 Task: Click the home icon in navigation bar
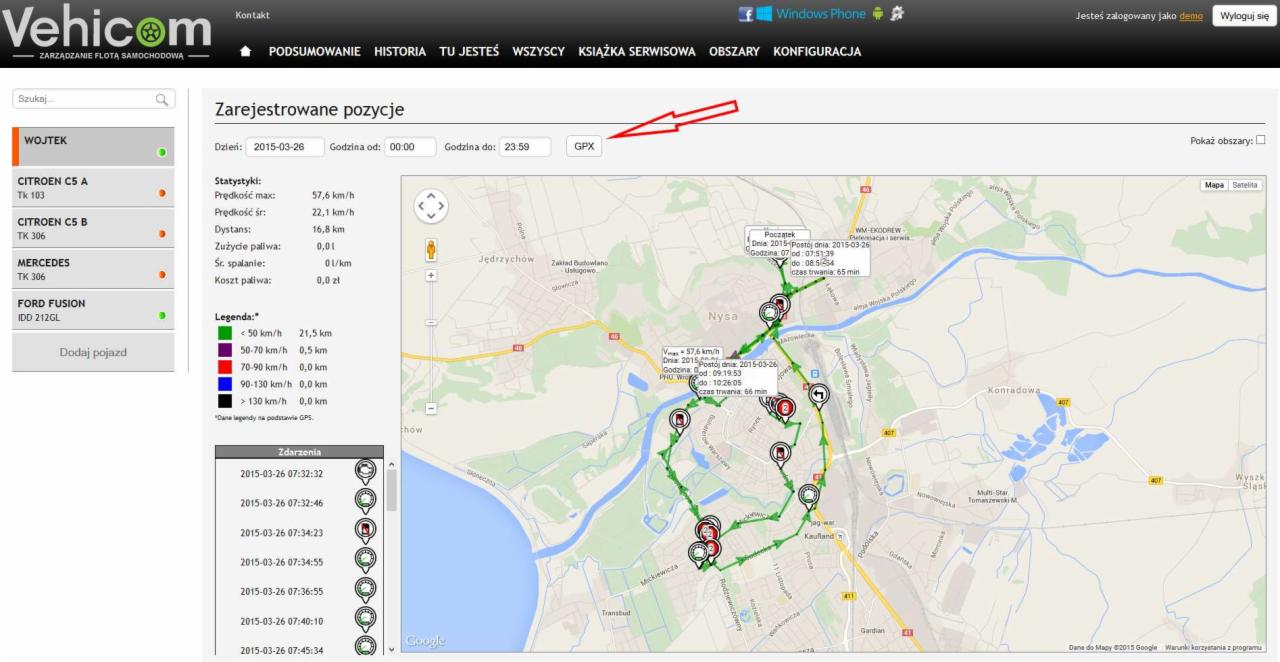[x=246, y=52]
